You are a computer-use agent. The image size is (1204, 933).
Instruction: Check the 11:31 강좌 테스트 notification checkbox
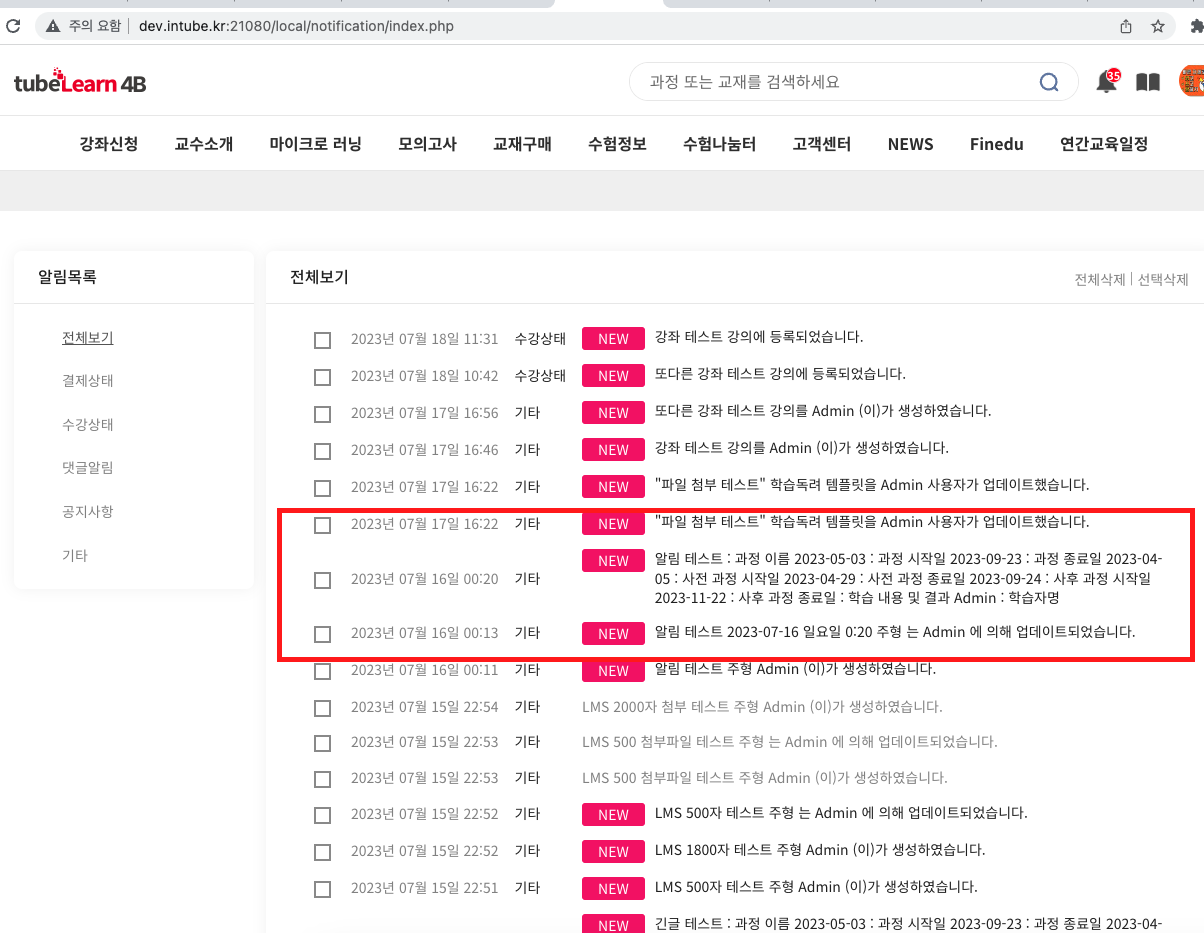pos(322,340)
